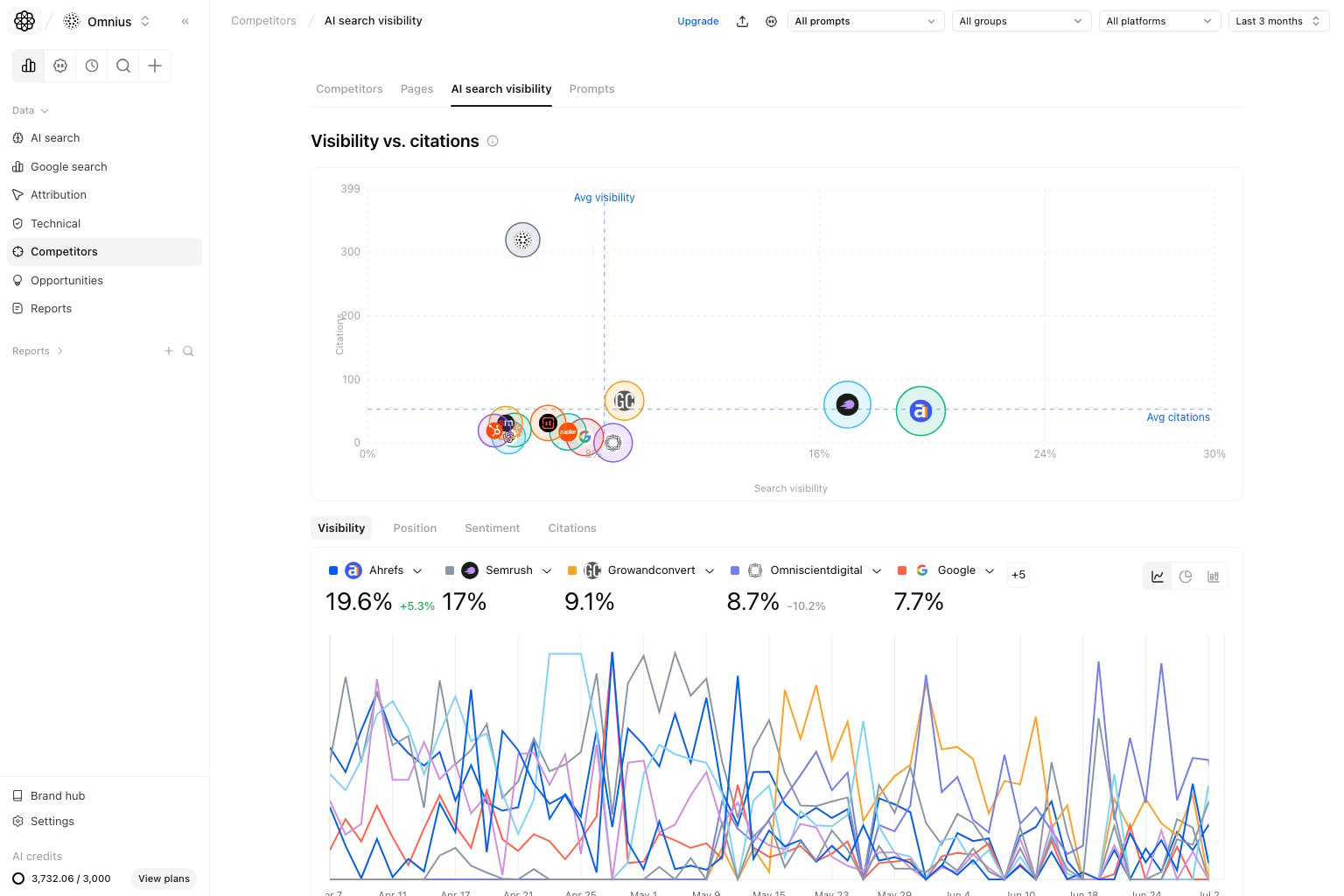The height and width of the screenshot is (896, 1344).
Task: Select the Visibility chart tab
Action: (x=341, y=528)
